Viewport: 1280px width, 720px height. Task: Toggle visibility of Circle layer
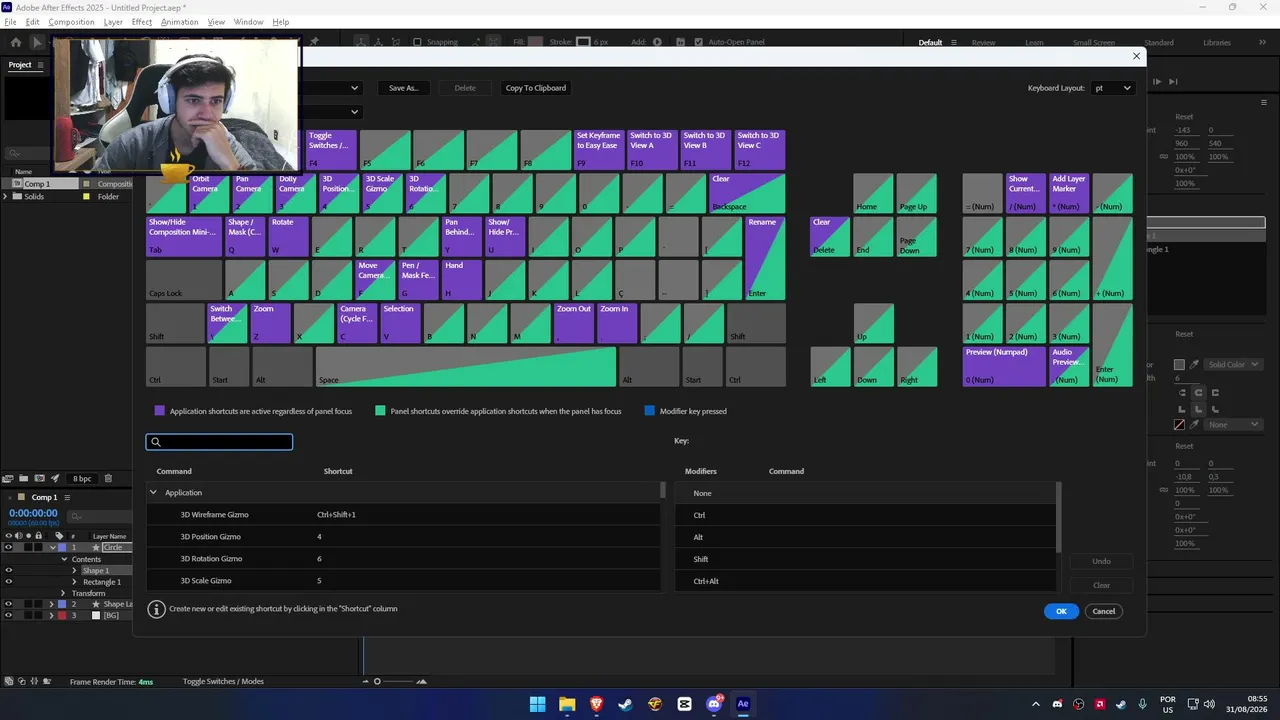click(x=8, y=548)
